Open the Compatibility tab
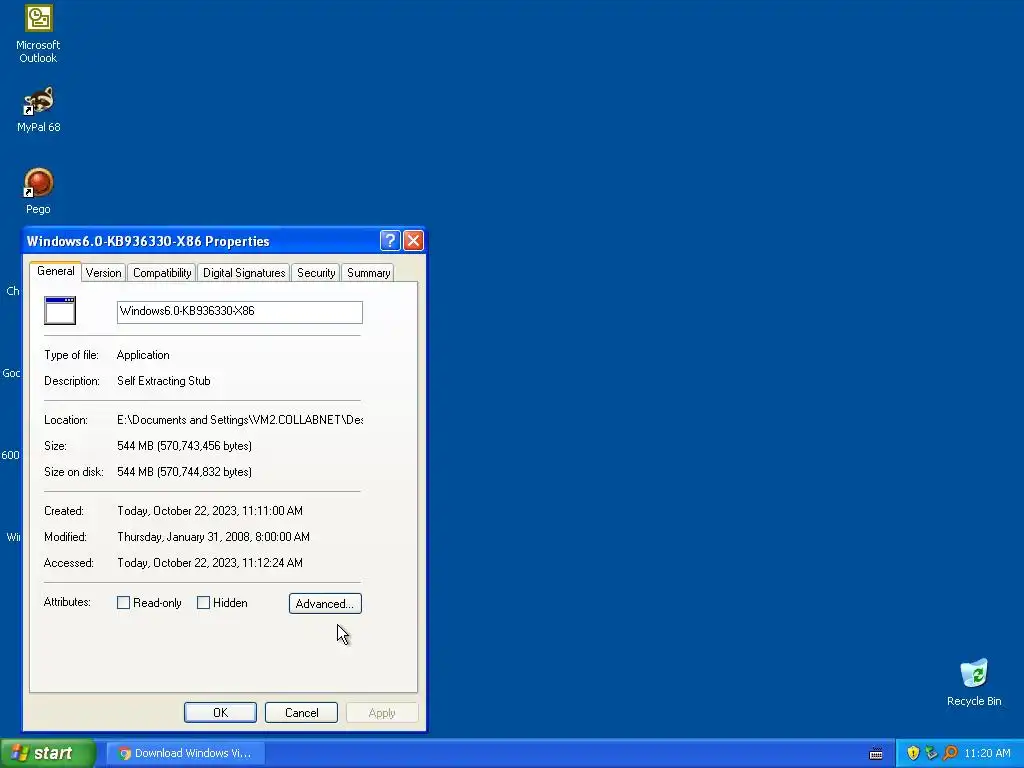The image size is (1024, 768). point(162,273)
